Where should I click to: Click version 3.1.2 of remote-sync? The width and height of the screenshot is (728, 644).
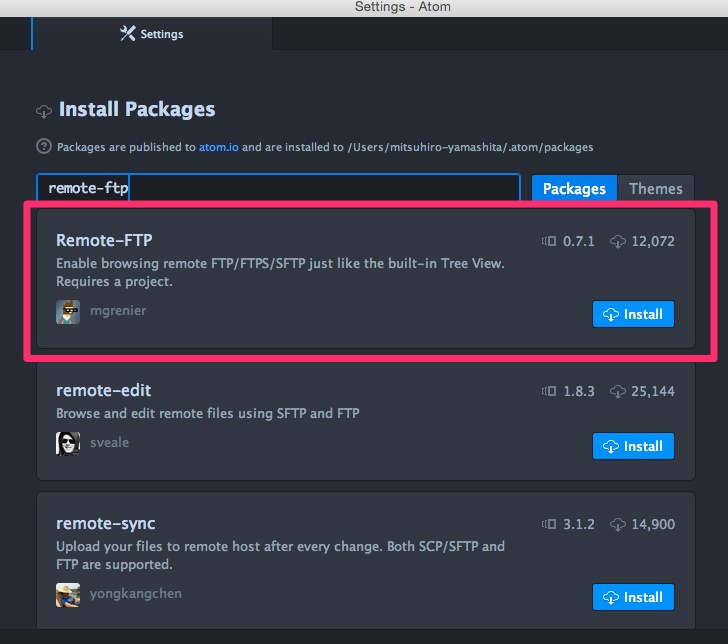click(x=578, y=525)
